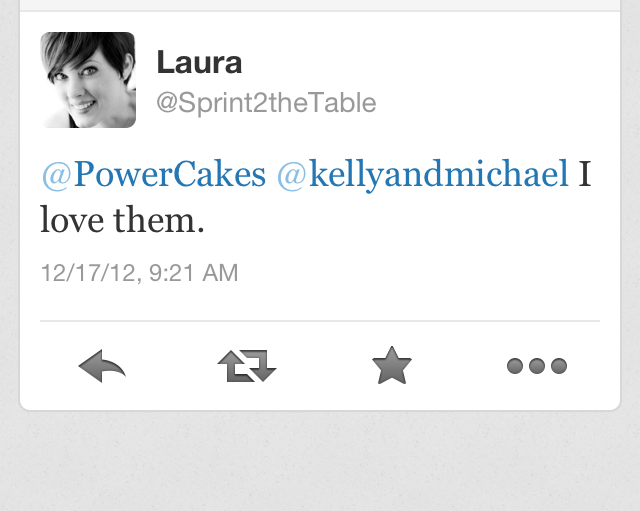Screen dimensions: 640x511
Task: Click the display name Laura
Action: (199, 63)
